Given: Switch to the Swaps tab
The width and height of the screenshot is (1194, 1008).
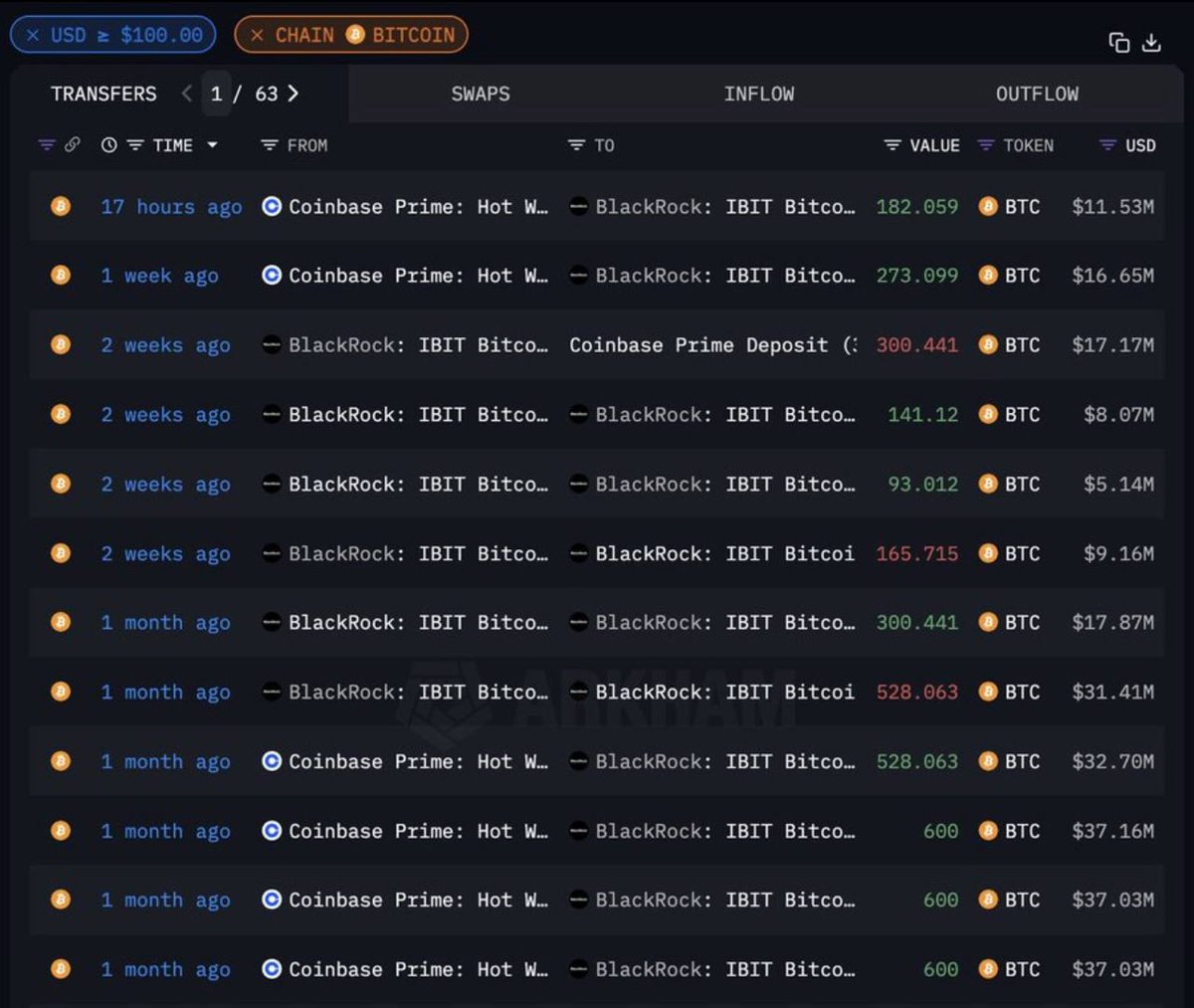Looking at the screenshot, I should pyautogui.click(x=481, y=94).
